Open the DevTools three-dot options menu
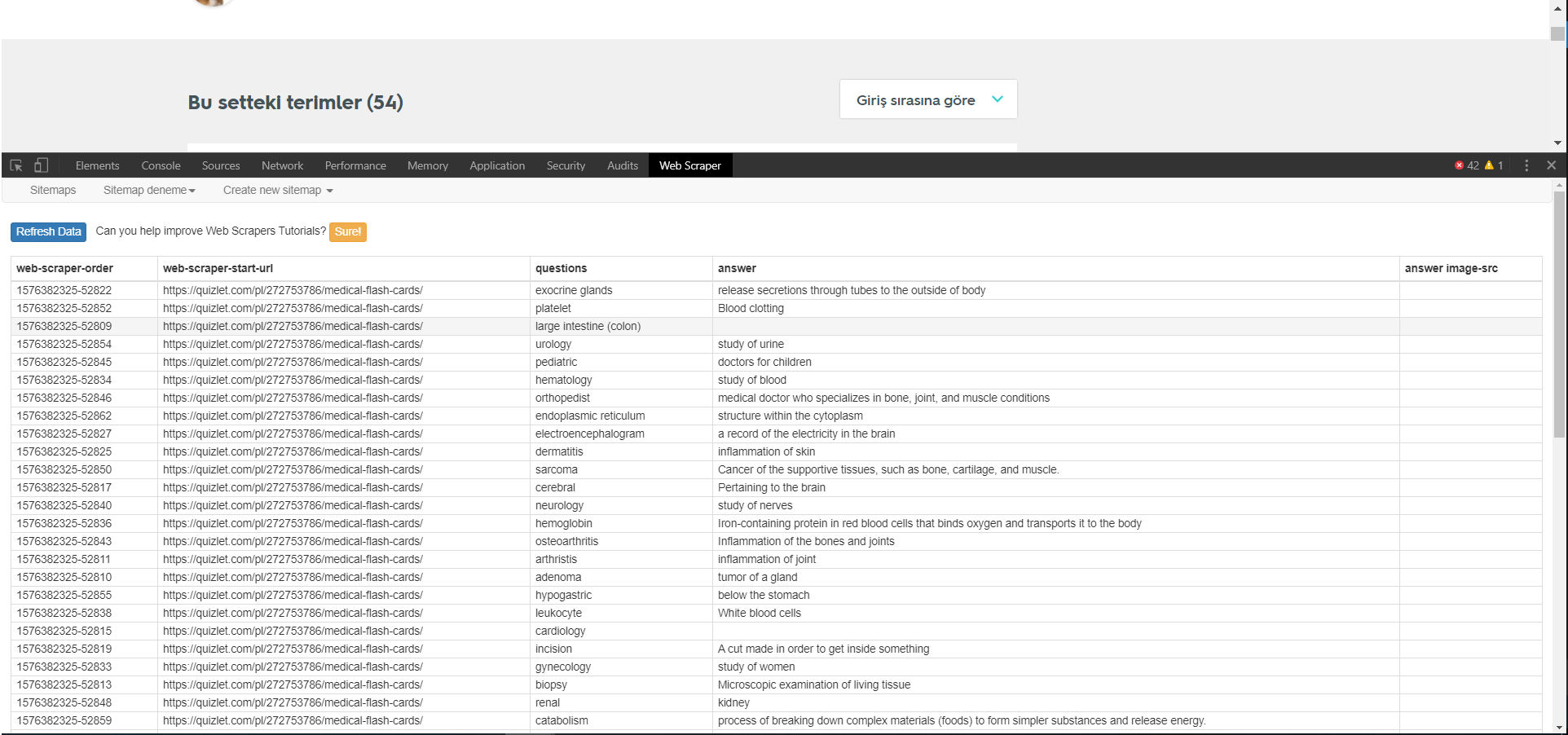This screenshot has width=1568, height=735. click(1526, 165)
